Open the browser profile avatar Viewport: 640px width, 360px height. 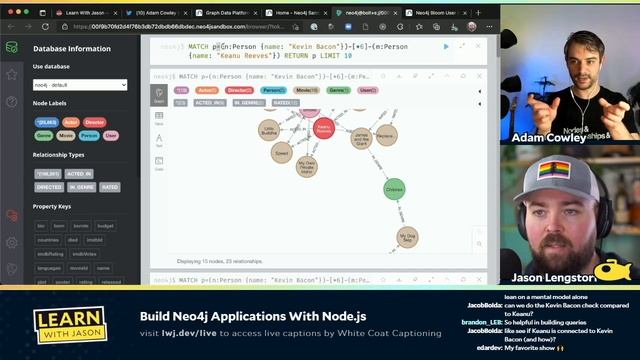472,27
